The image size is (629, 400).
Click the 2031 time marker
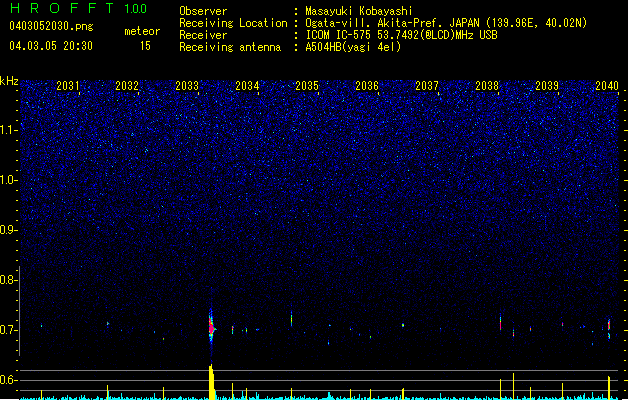coord(68,86)
